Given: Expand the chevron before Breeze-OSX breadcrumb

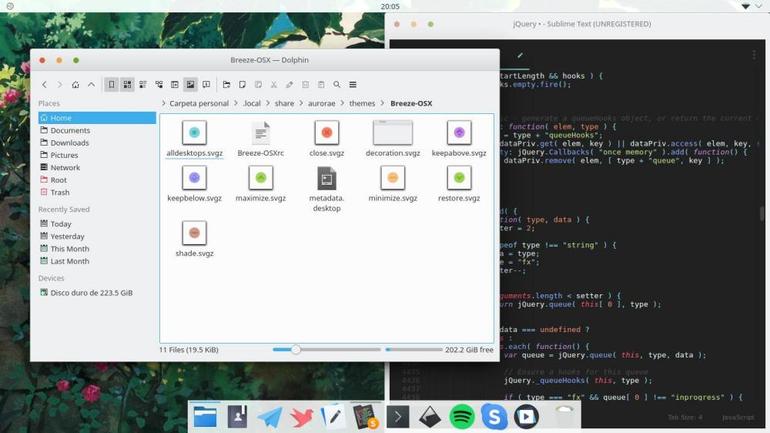Looking at the screenshot, I should [x=382, y=103].
